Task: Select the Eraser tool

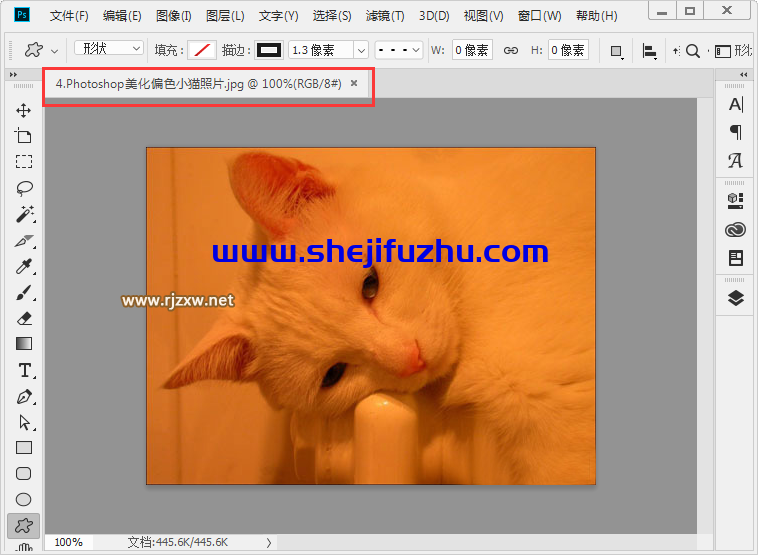Action: point(24,318)
